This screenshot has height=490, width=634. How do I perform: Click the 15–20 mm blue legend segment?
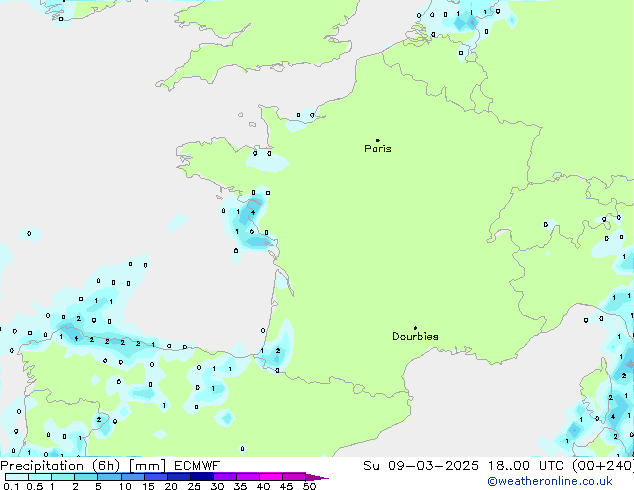[x=156, y=477]
